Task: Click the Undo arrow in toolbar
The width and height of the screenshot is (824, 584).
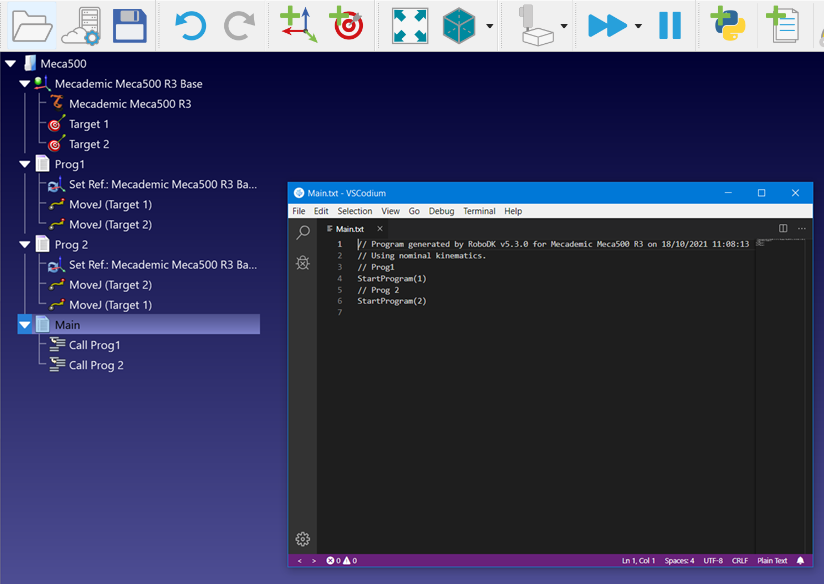Action: coord(189,25)
